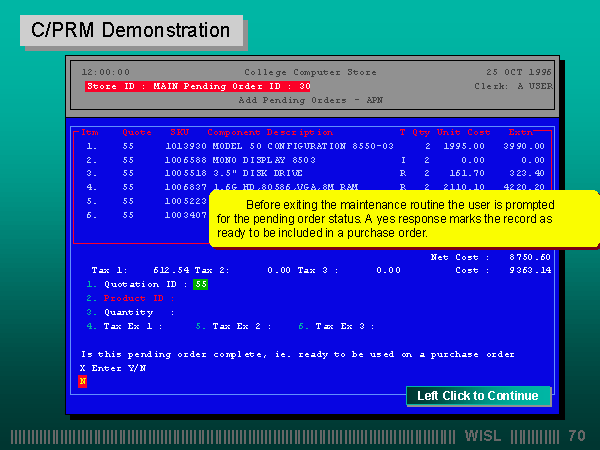Click the Left Click to Continue button
This screenshot has height=450, width=600.
(x=478, y=396)
